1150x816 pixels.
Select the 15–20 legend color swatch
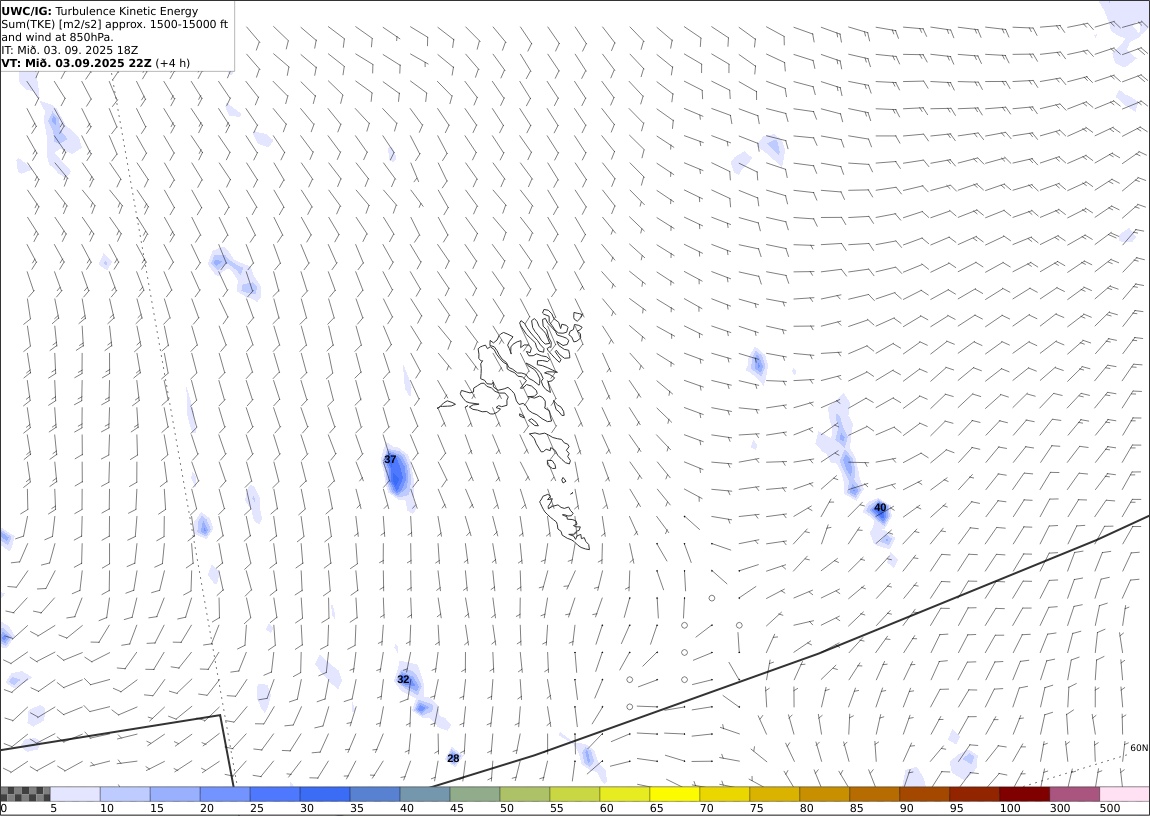[175, 794]
